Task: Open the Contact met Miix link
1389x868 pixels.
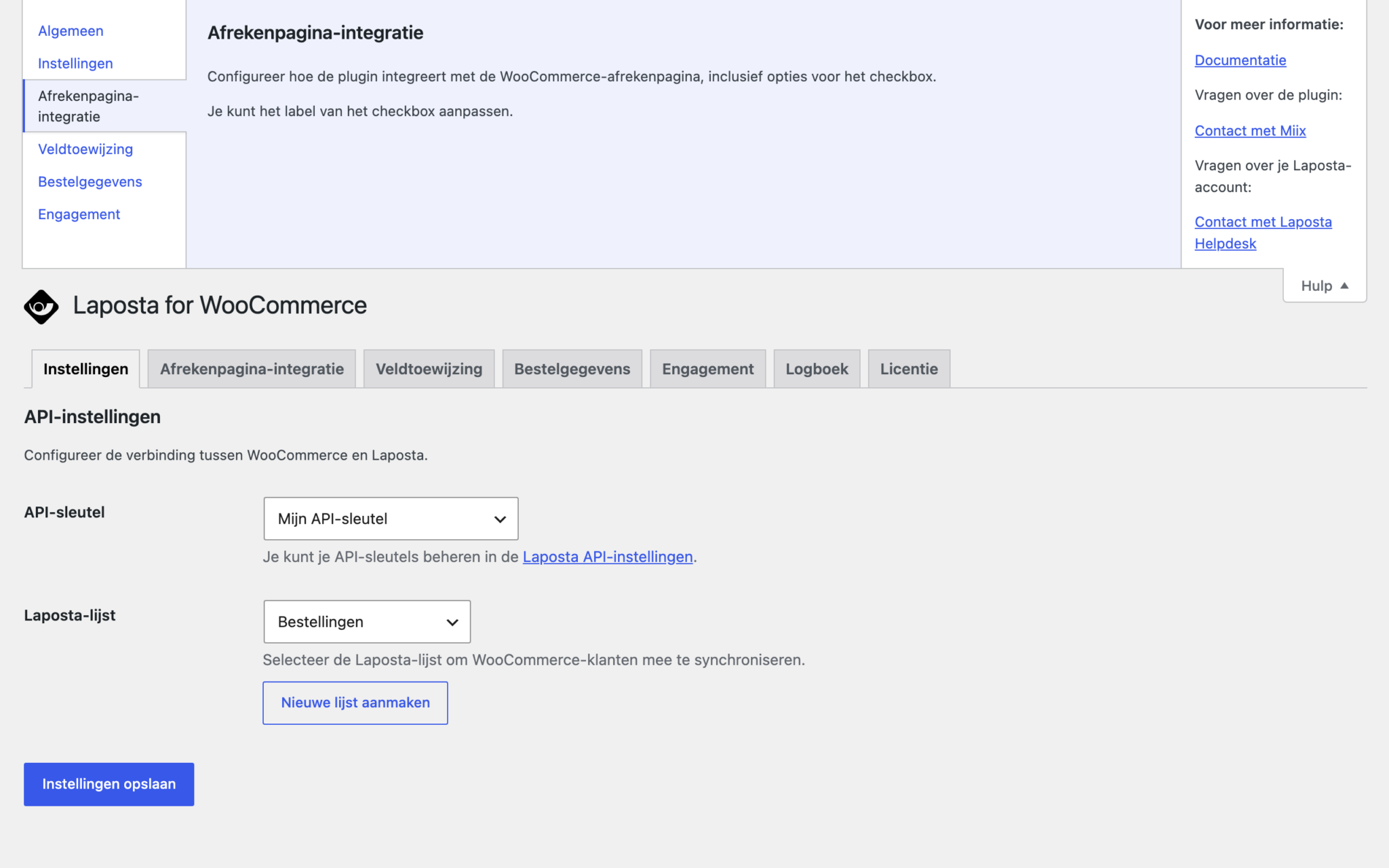Action: (1250, 131)
